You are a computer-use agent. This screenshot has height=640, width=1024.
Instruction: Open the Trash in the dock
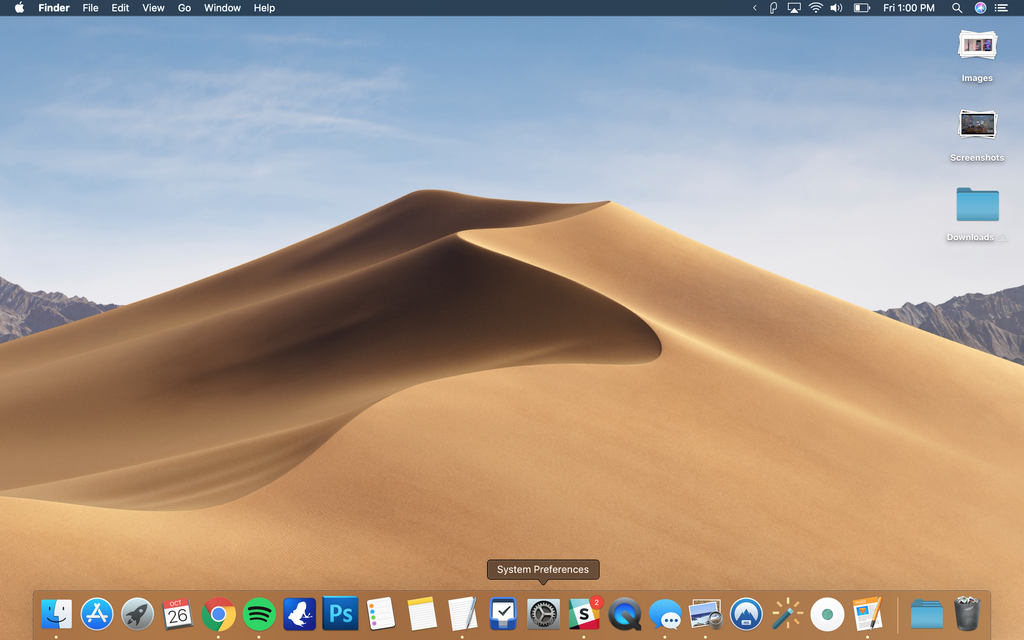(x=967, y=613)
